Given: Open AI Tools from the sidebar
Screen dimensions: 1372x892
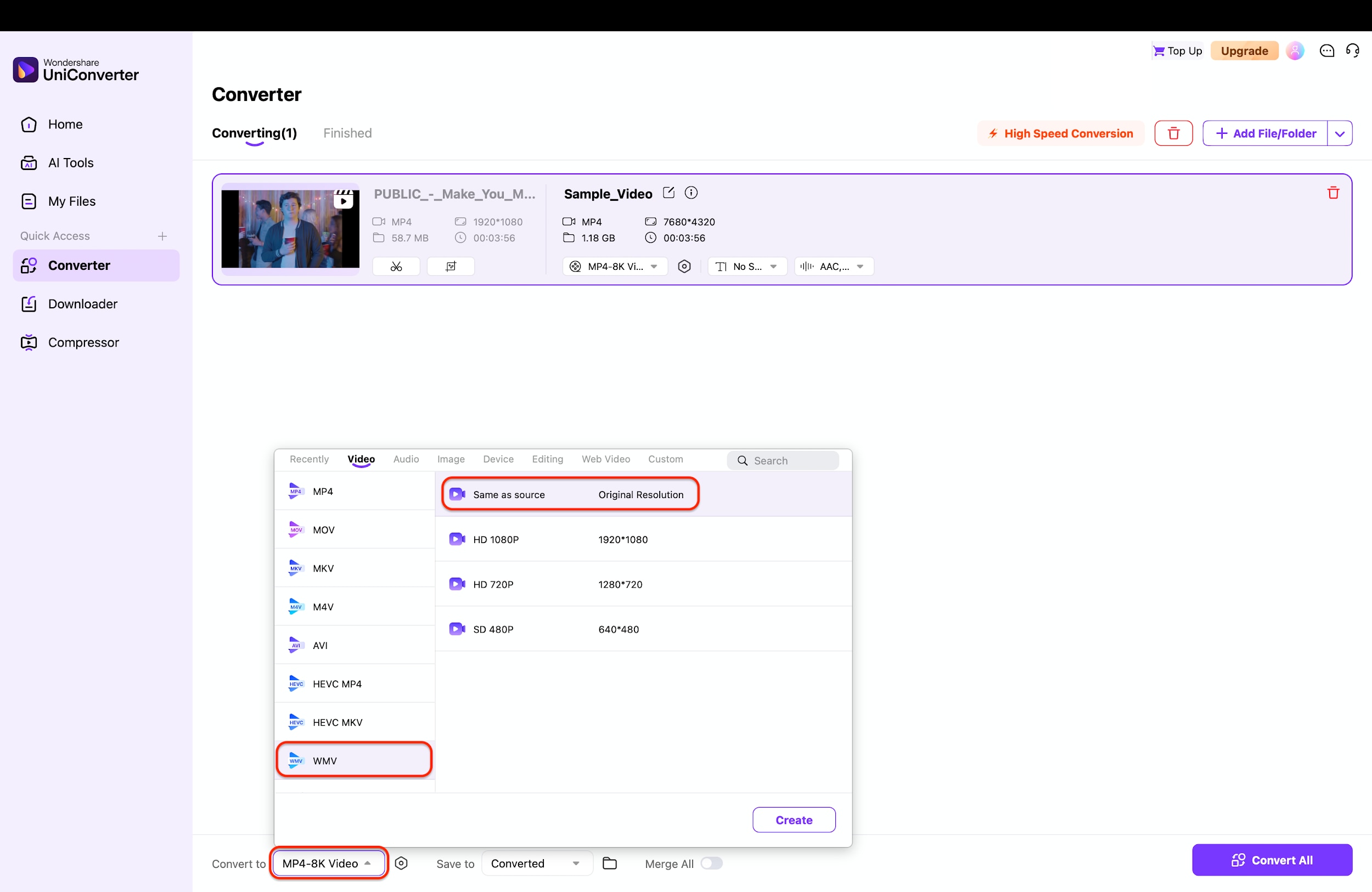Looking at the screenshot, I should click(70, 162).
